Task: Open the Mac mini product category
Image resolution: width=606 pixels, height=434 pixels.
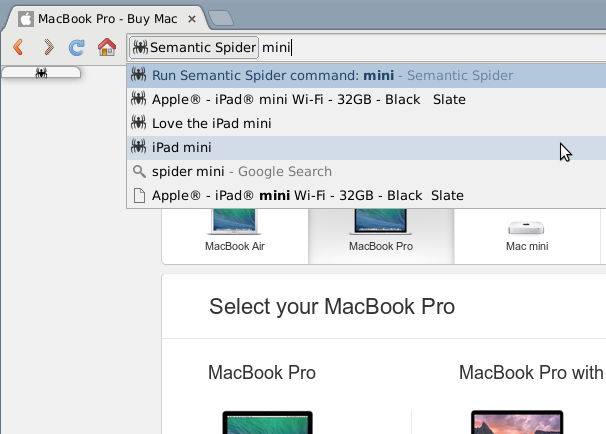Action: coord(526,235)
